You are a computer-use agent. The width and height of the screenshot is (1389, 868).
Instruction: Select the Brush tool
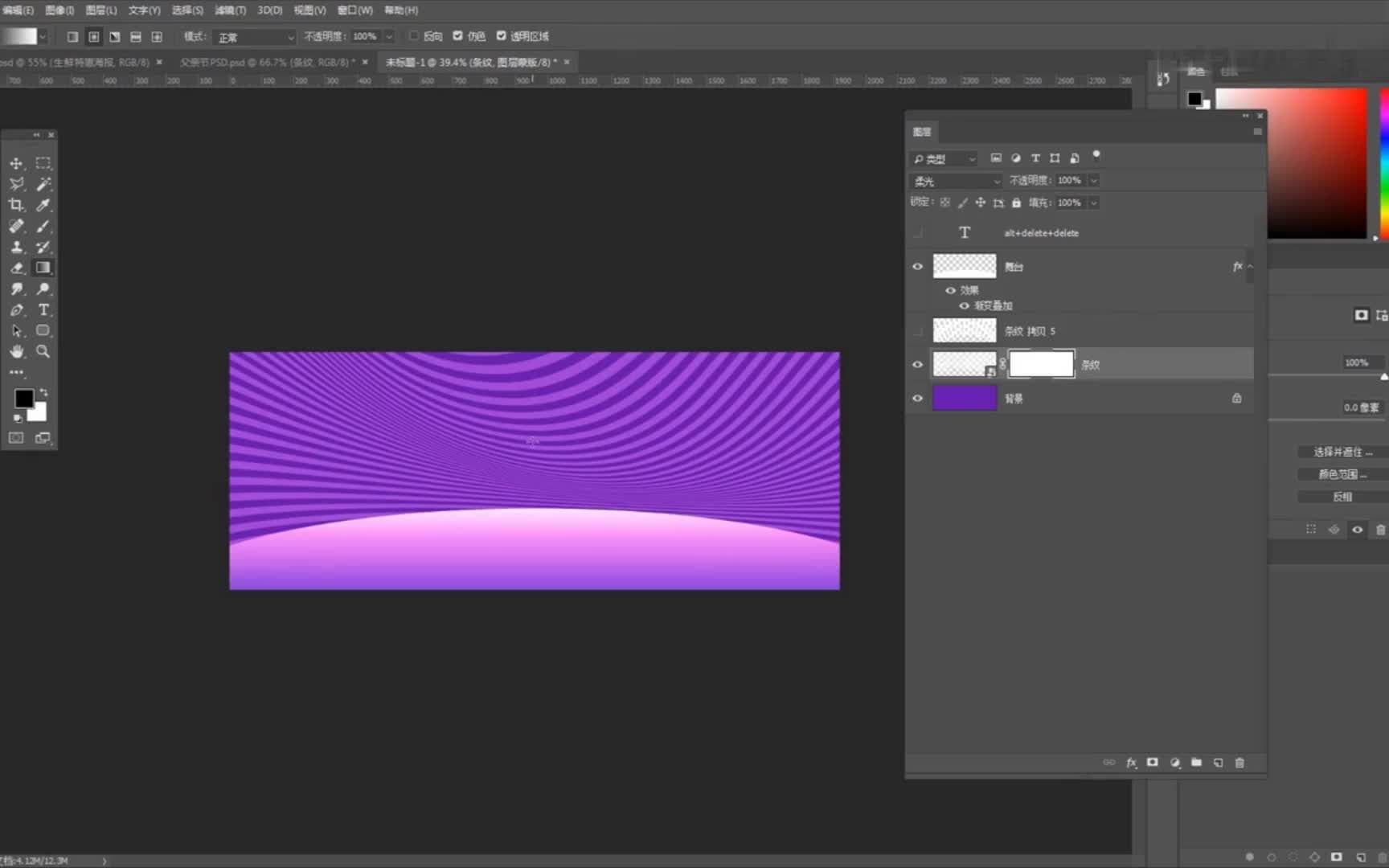[x=43, y=226]
